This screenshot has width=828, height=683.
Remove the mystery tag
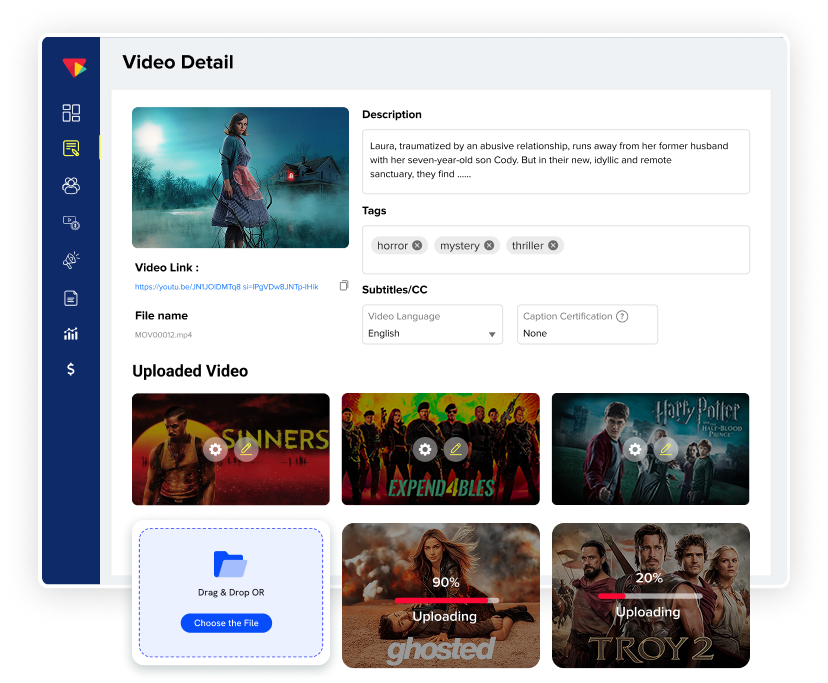(489, 245)
